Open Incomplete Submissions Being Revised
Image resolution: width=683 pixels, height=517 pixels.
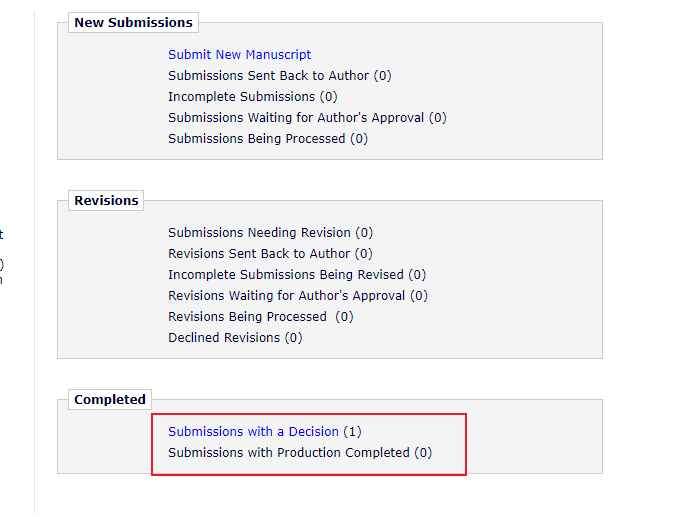(286, 275)
